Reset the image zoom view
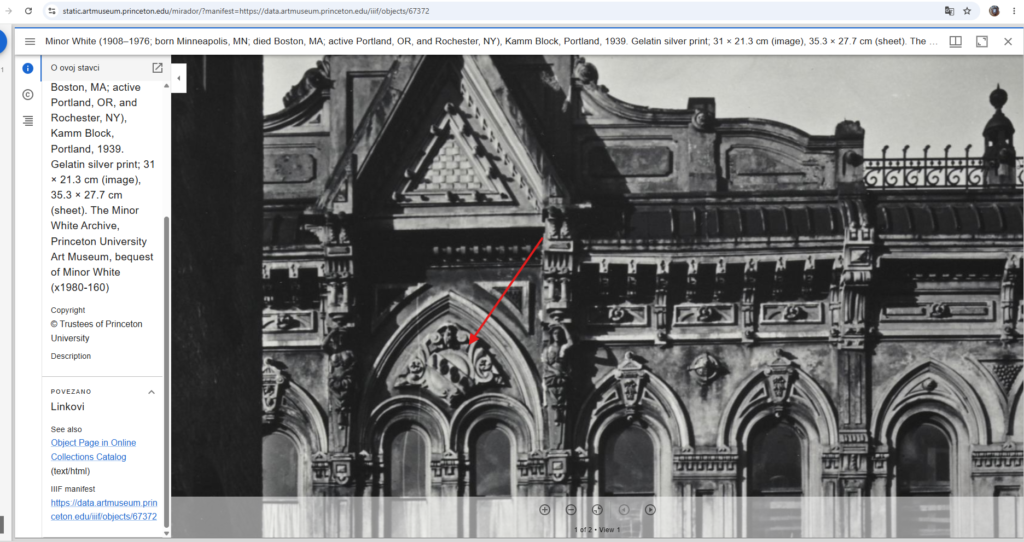Image resolution: width=1024 pixels, height=542 pixels. [597, 509]
